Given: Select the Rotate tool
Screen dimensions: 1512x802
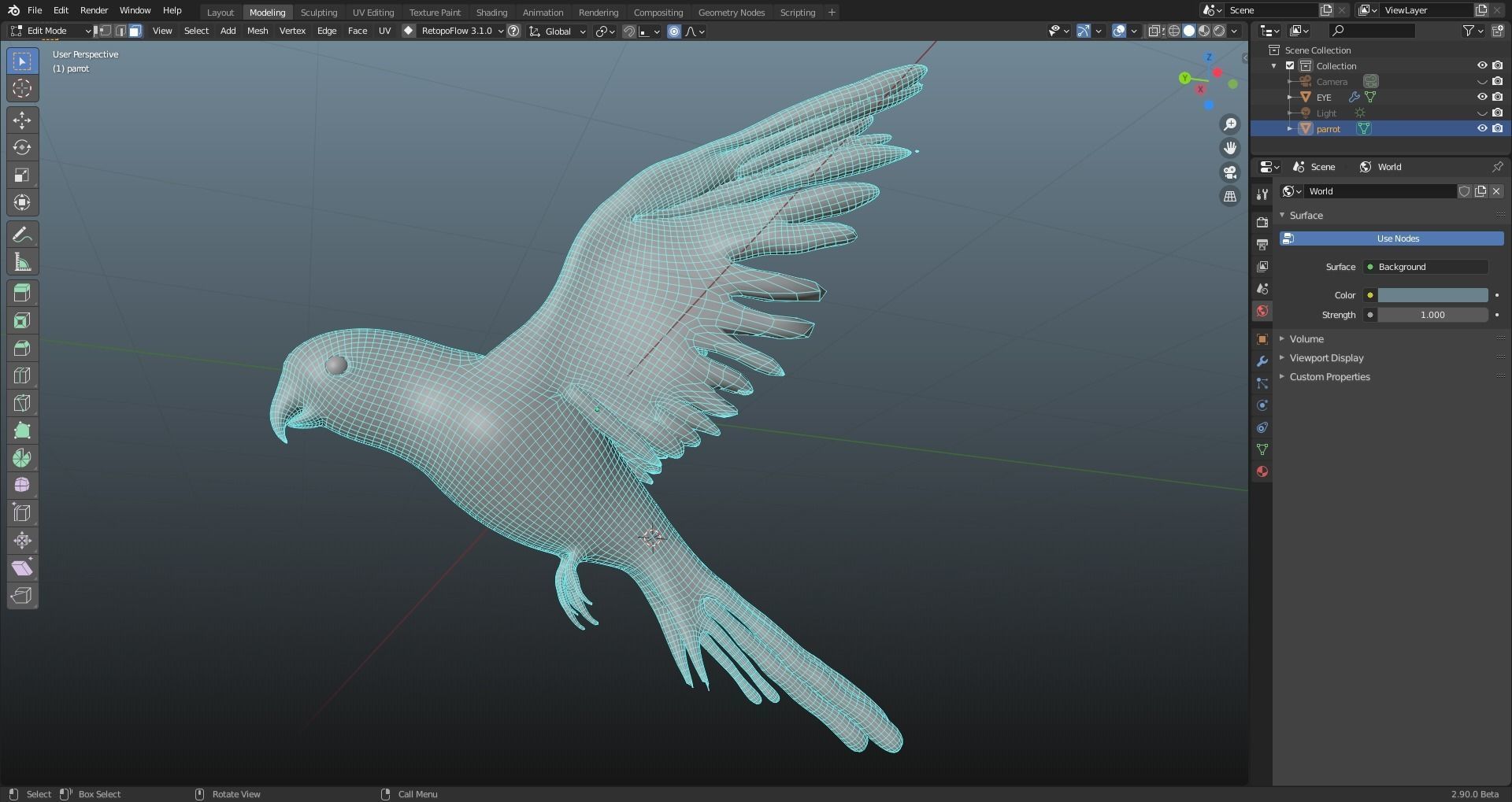Looking at the screenshot, I should (22, 147).
